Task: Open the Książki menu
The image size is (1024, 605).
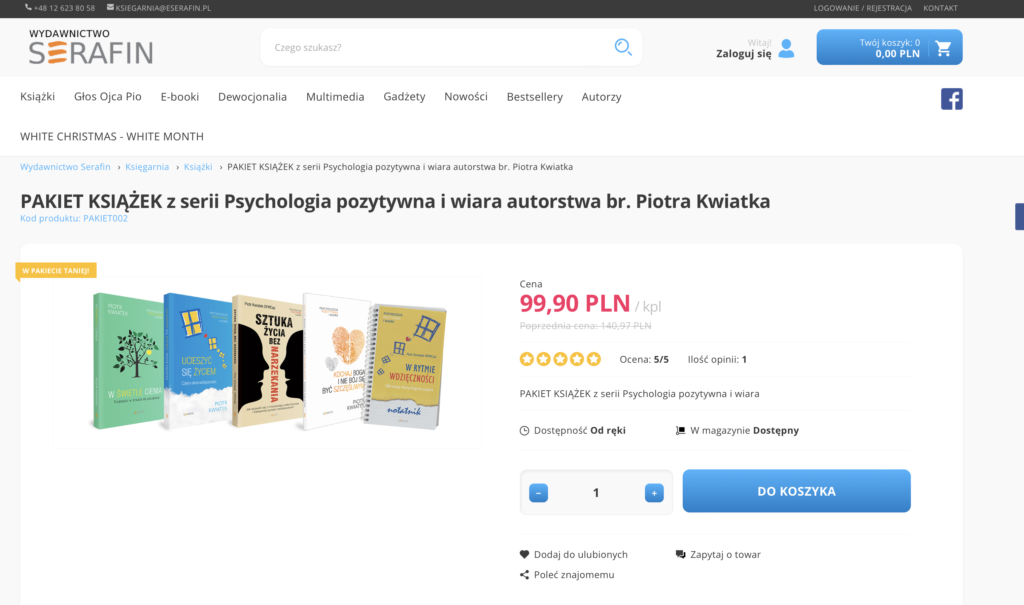Action: [37, 97]
